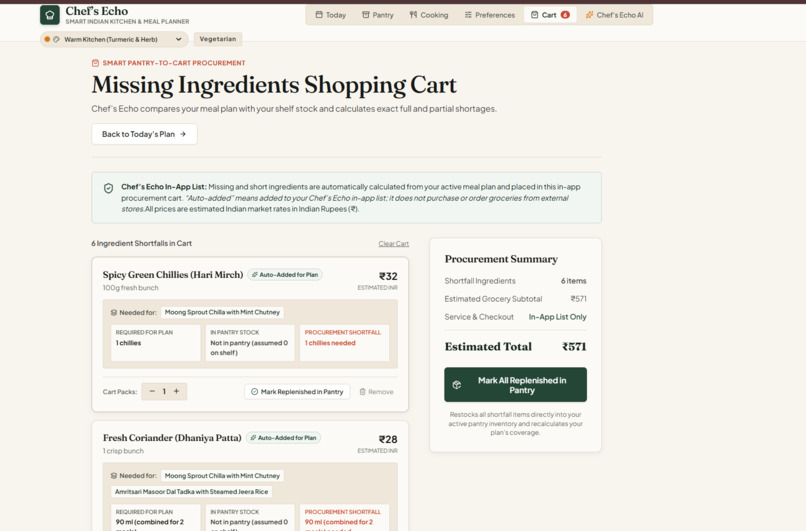Viewport: 806px width, 531px height.
Task: Go to the Cooking tab
Action: pyautogui.click(x=429, y=15)
